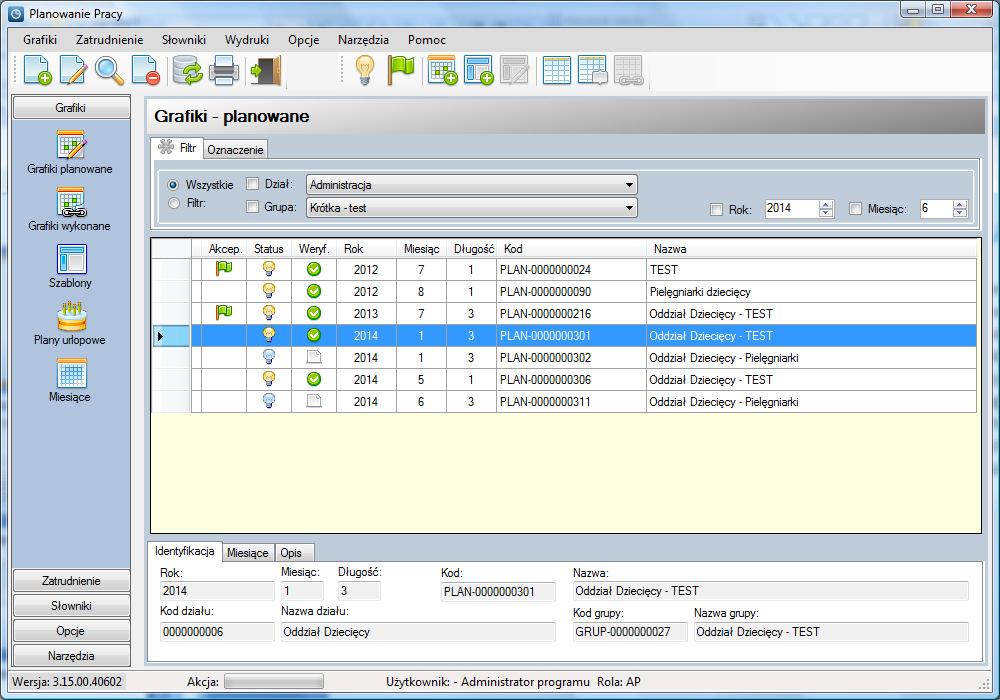
Task: Enable the Grupa checkbox
Action: point(253,207)
